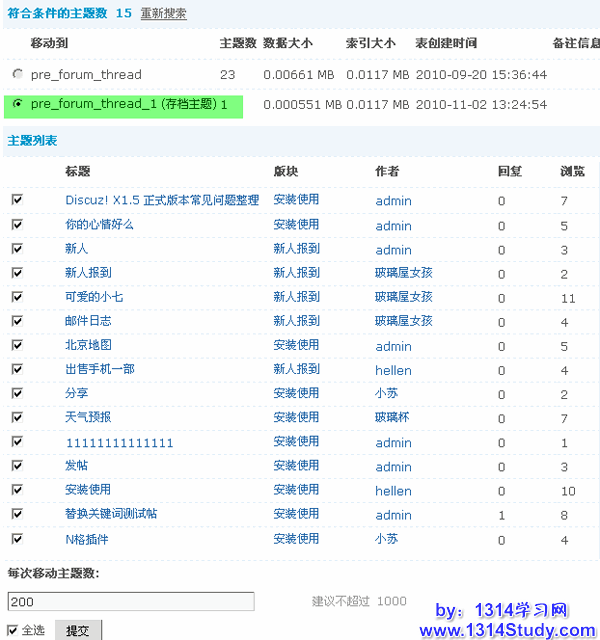Open author 玻璃杯 for 天气预报 thread
The width and height of the screenshot is (600, 640).
pyautogui.click(x=392, y=418)
